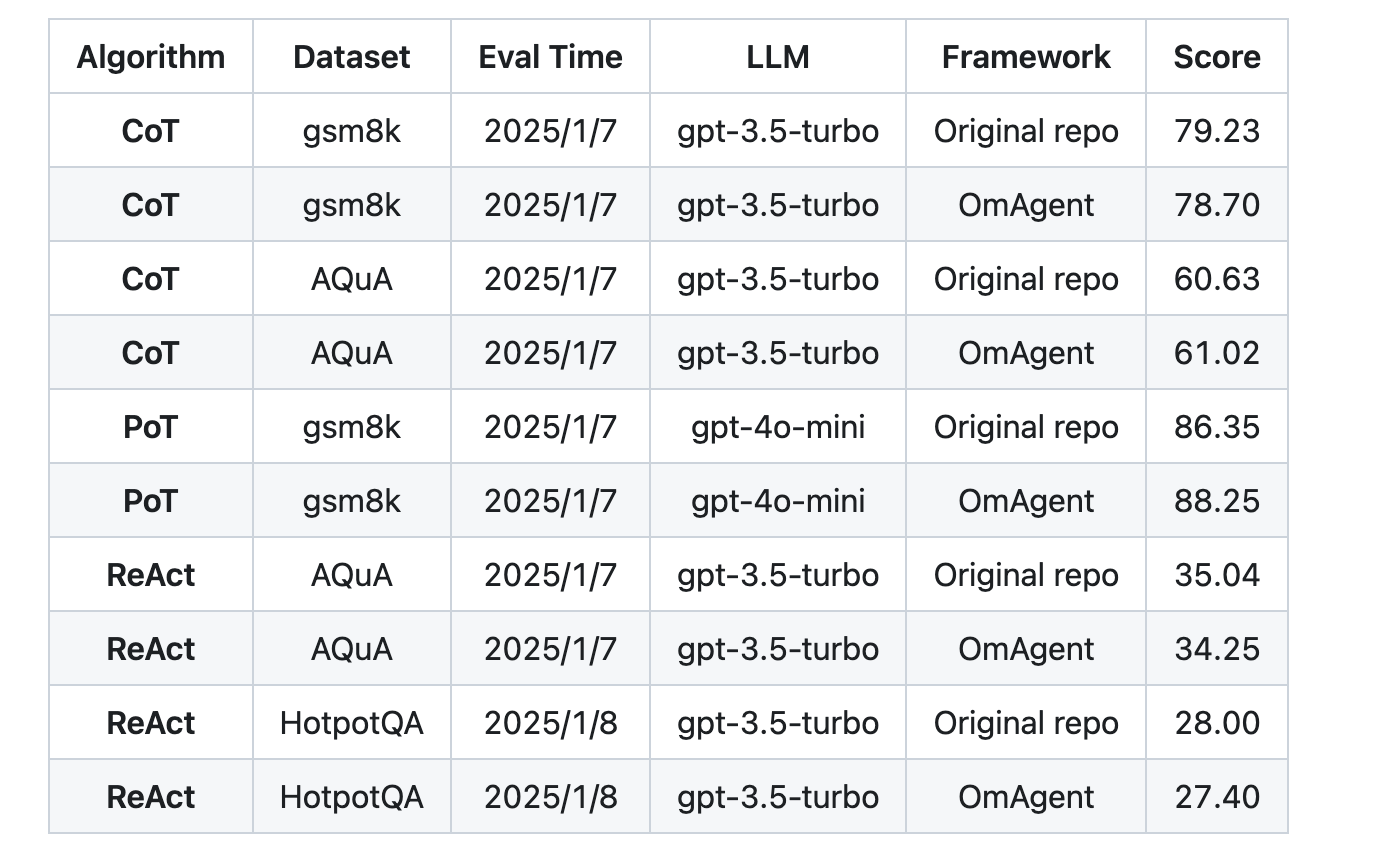Screen dimensions: 1378x848
Task: Select the 86.35 score cell
Action: click(x=1217, y=427)
